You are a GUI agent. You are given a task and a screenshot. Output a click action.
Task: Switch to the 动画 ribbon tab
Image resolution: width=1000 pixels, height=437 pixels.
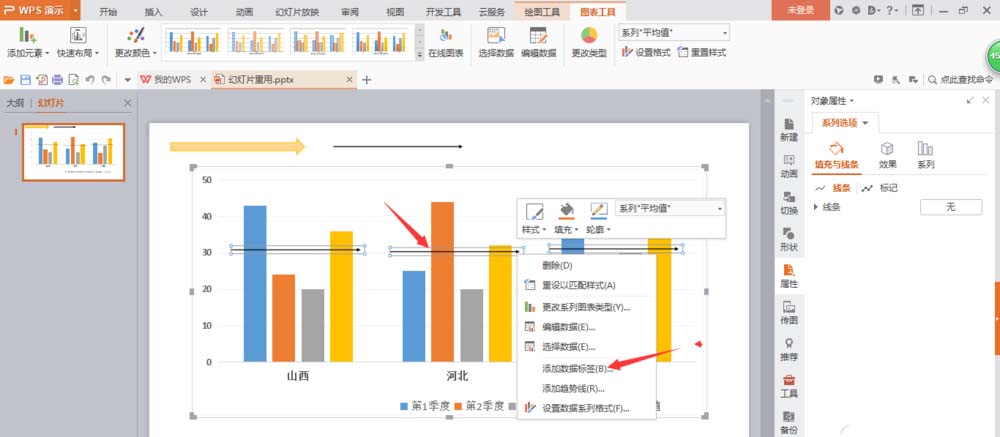pos(244,11)
